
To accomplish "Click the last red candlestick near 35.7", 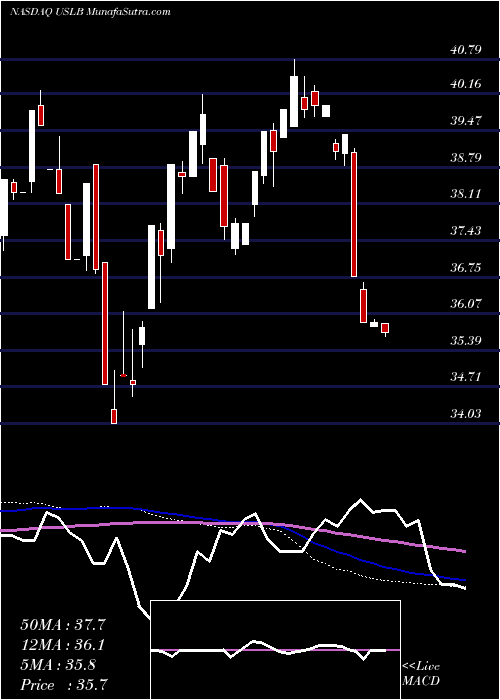I will coord(385,328).
